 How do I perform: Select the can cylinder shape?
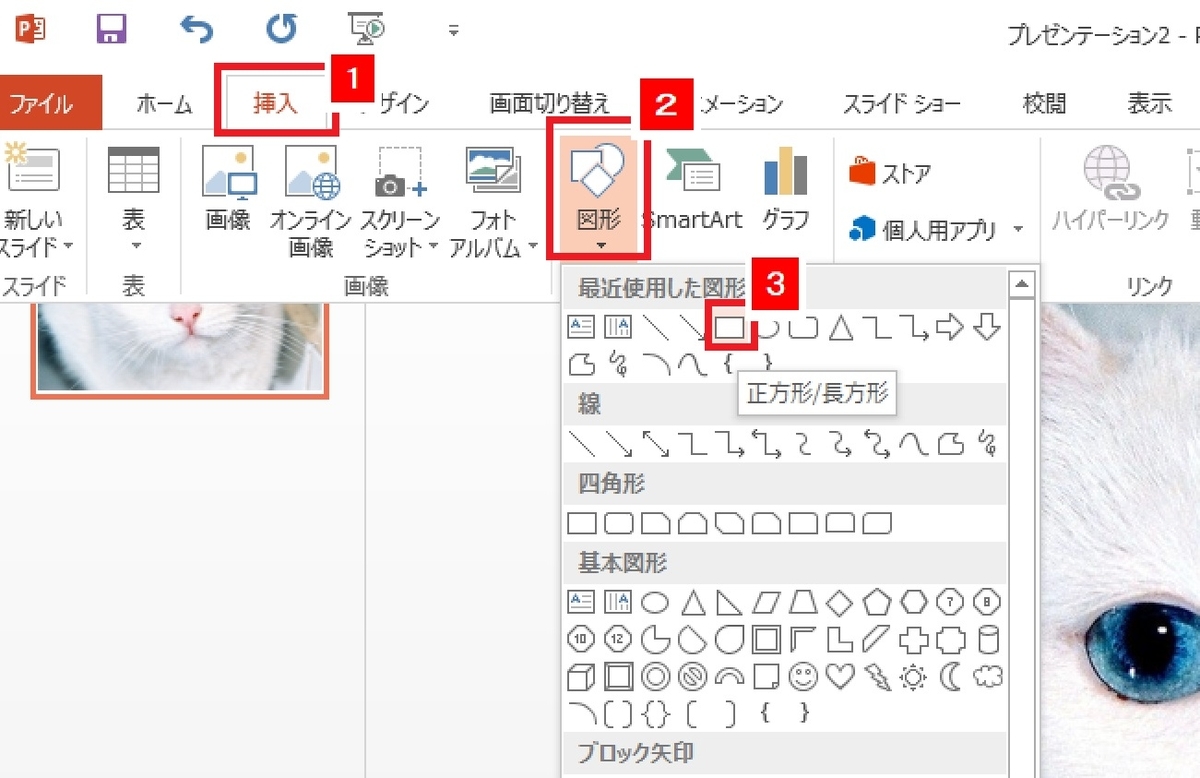pos(988,640)
